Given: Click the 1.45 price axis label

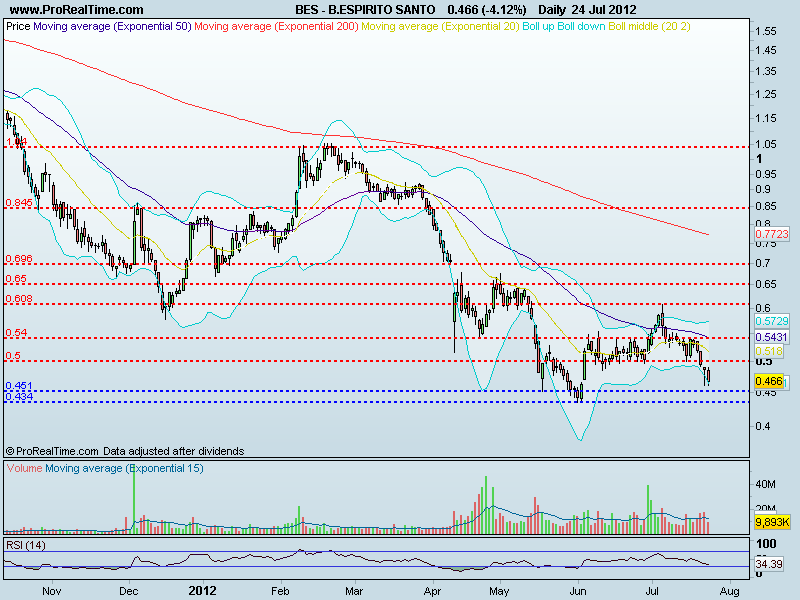Looking at the screenshot, I should (x=766, y=51).
